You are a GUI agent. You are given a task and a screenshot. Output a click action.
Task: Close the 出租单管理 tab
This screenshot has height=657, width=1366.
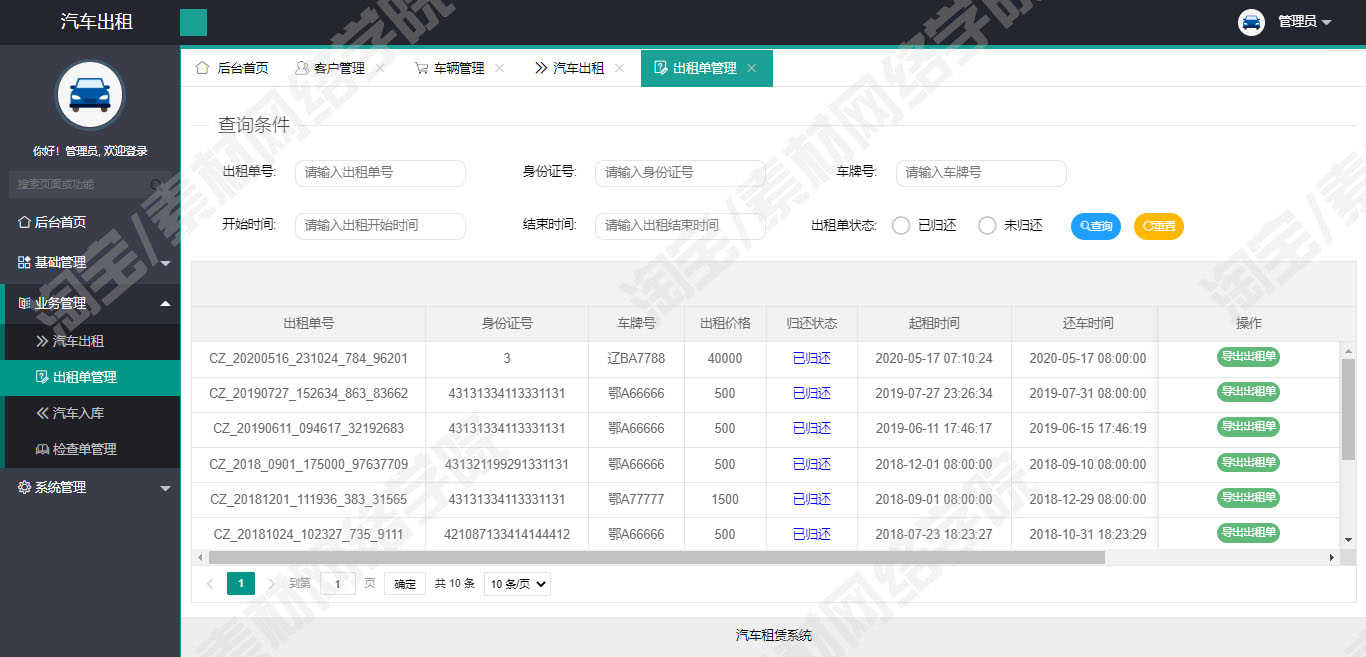[752, 68]
